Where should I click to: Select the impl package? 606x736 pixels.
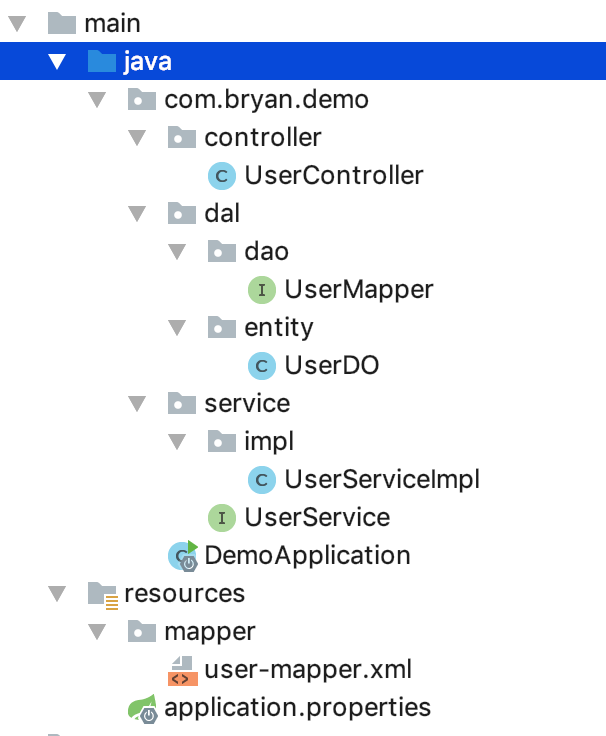[x=269, y=442]
